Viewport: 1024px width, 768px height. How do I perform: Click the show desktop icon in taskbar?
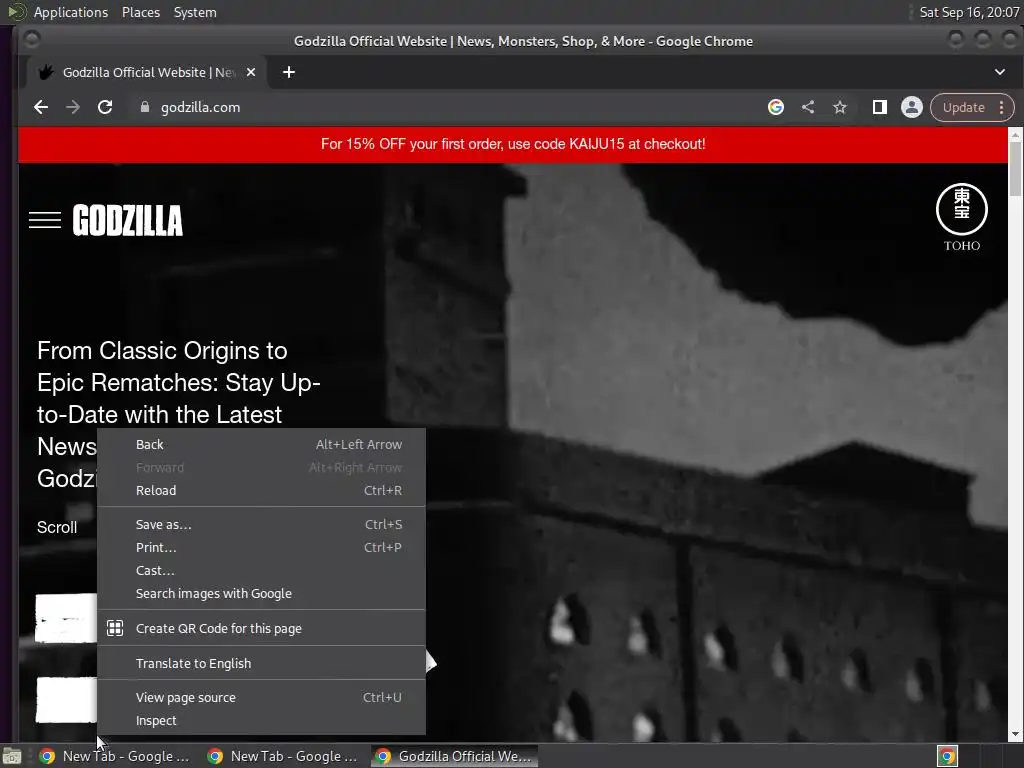(x=12, y=756)
